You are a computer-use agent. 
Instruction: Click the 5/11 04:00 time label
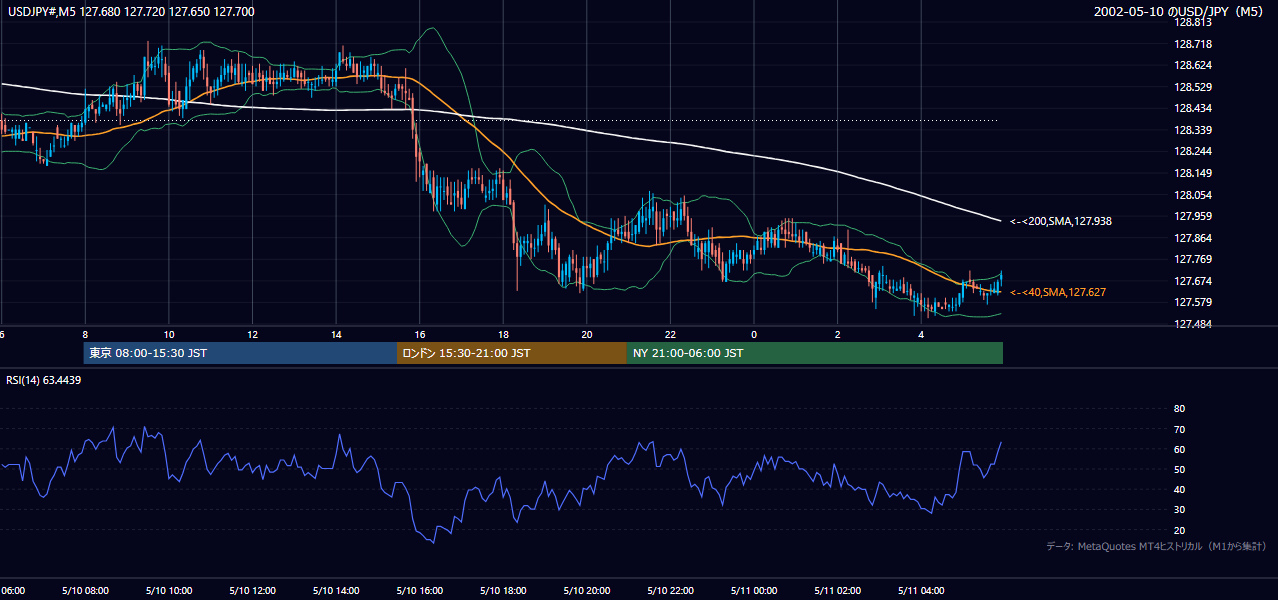(x=921, y=590)
